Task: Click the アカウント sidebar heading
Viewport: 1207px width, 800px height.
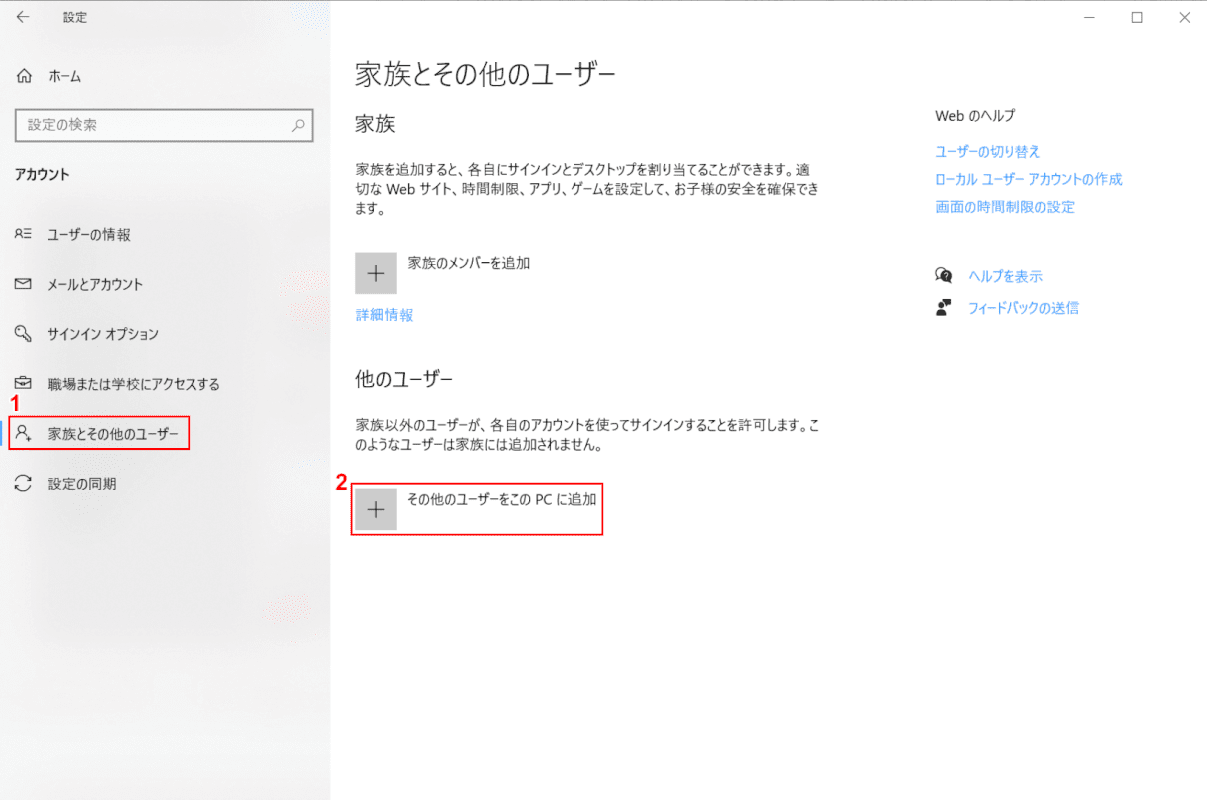Action: tap(42, 174)
